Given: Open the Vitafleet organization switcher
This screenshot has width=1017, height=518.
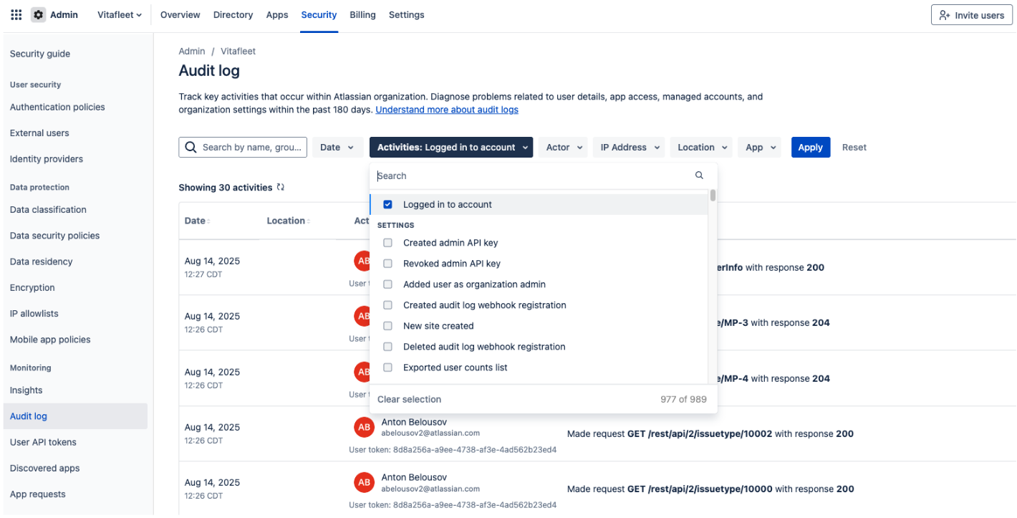Looking at the screenshot, I should (119, 15).
